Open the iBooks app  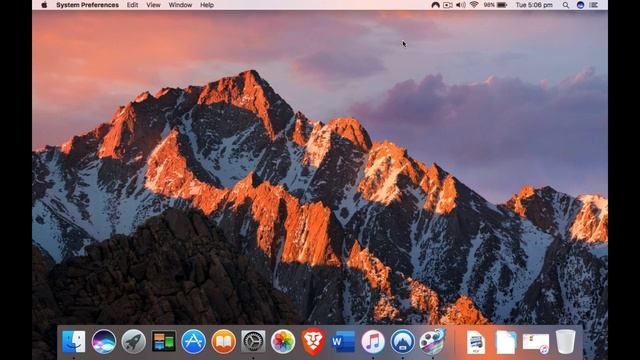point(224,341)
